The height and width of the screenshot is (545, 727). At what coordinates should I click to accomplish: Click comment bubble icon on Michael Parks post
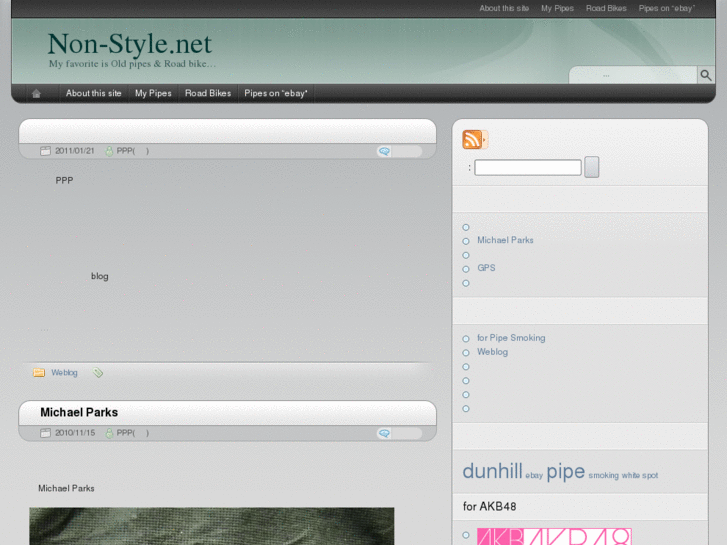[x=384, y=433]
